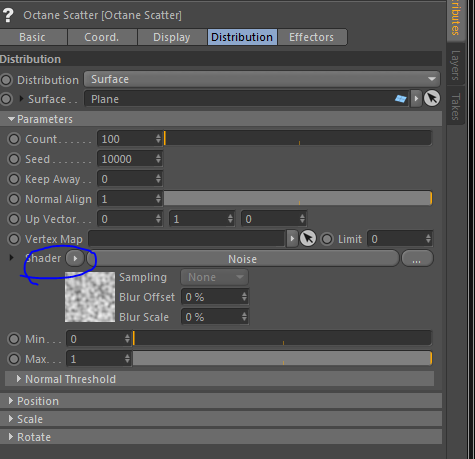Expand the Shader row disclosure triangle
Screen dimensions: 475x459
point(11,258)
